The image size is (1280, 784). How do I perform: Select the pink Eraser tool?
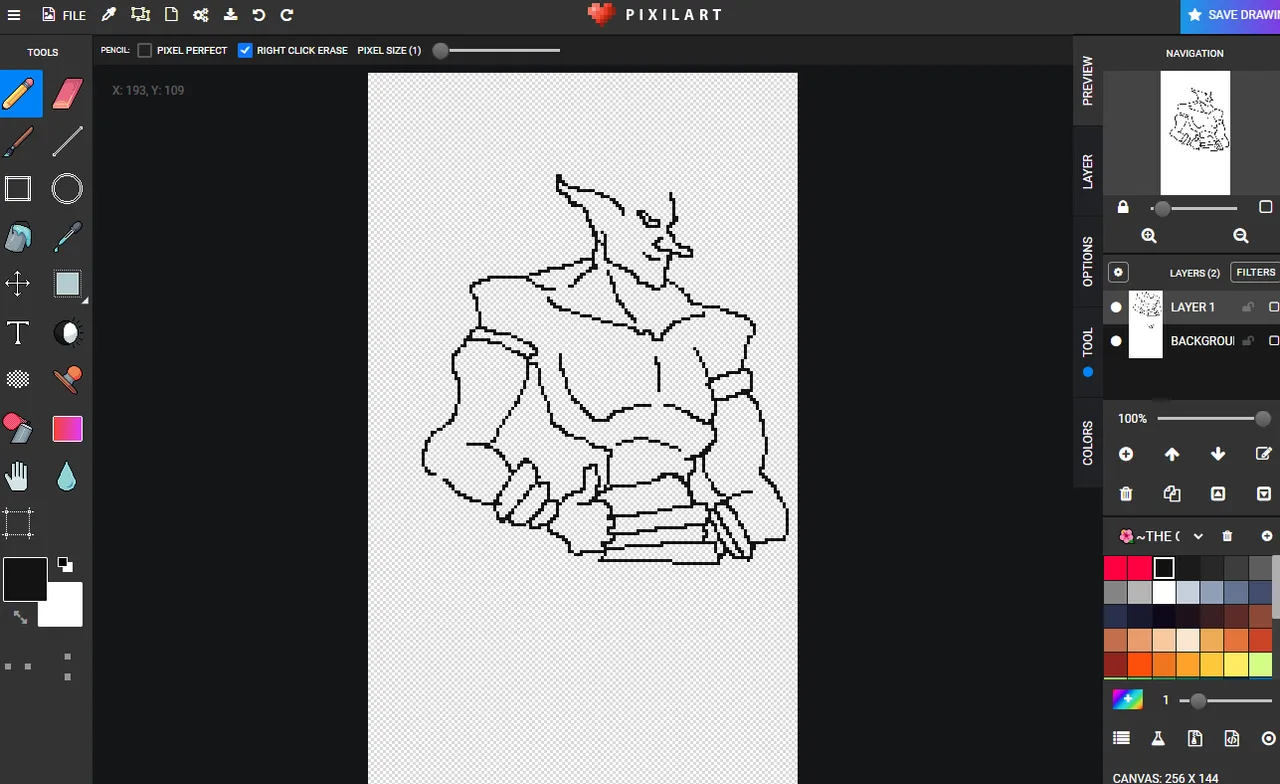point(67,94)
